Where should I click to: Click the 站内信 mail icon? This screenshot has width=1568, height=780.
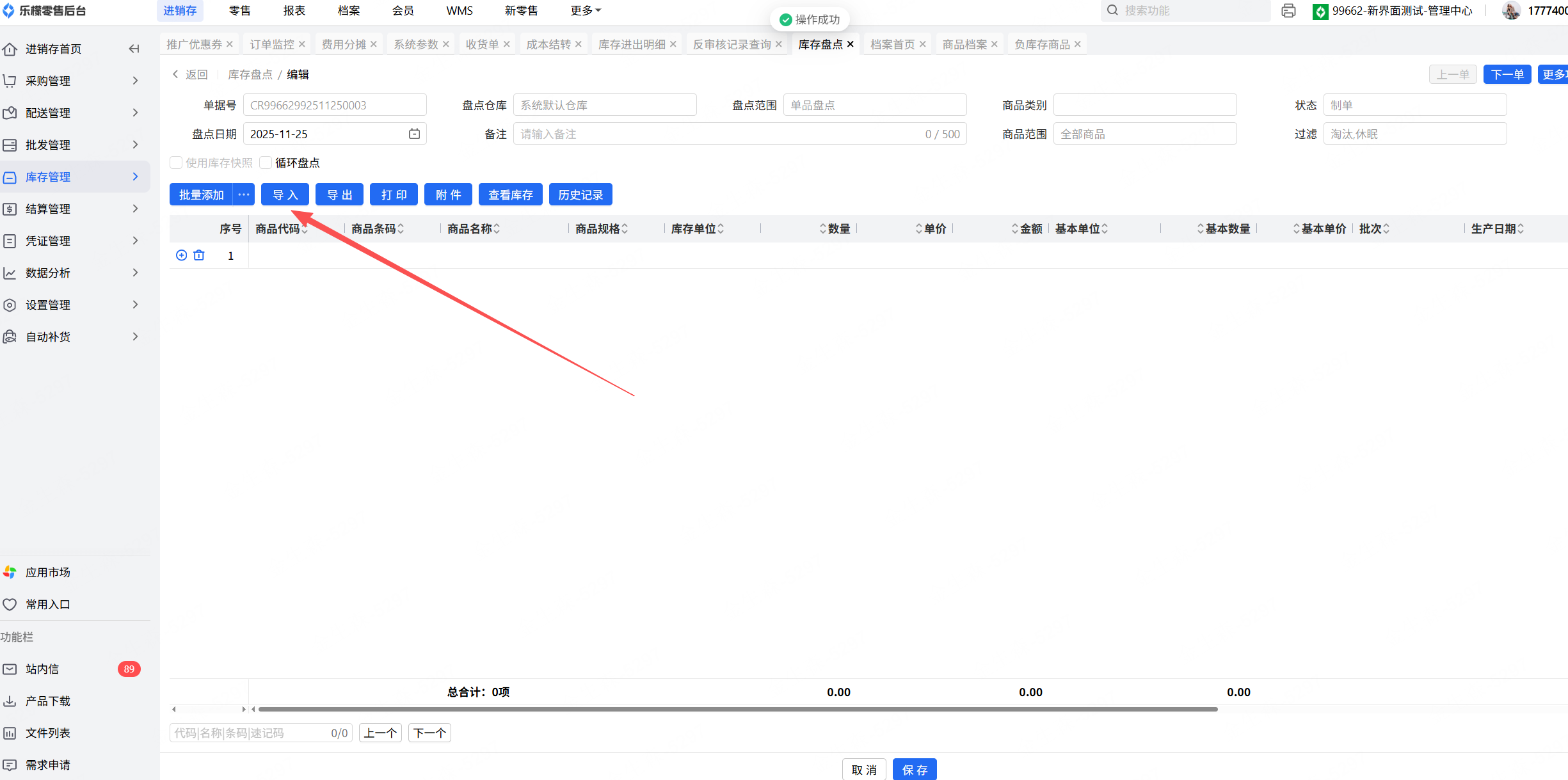click(x=10, y=669)
